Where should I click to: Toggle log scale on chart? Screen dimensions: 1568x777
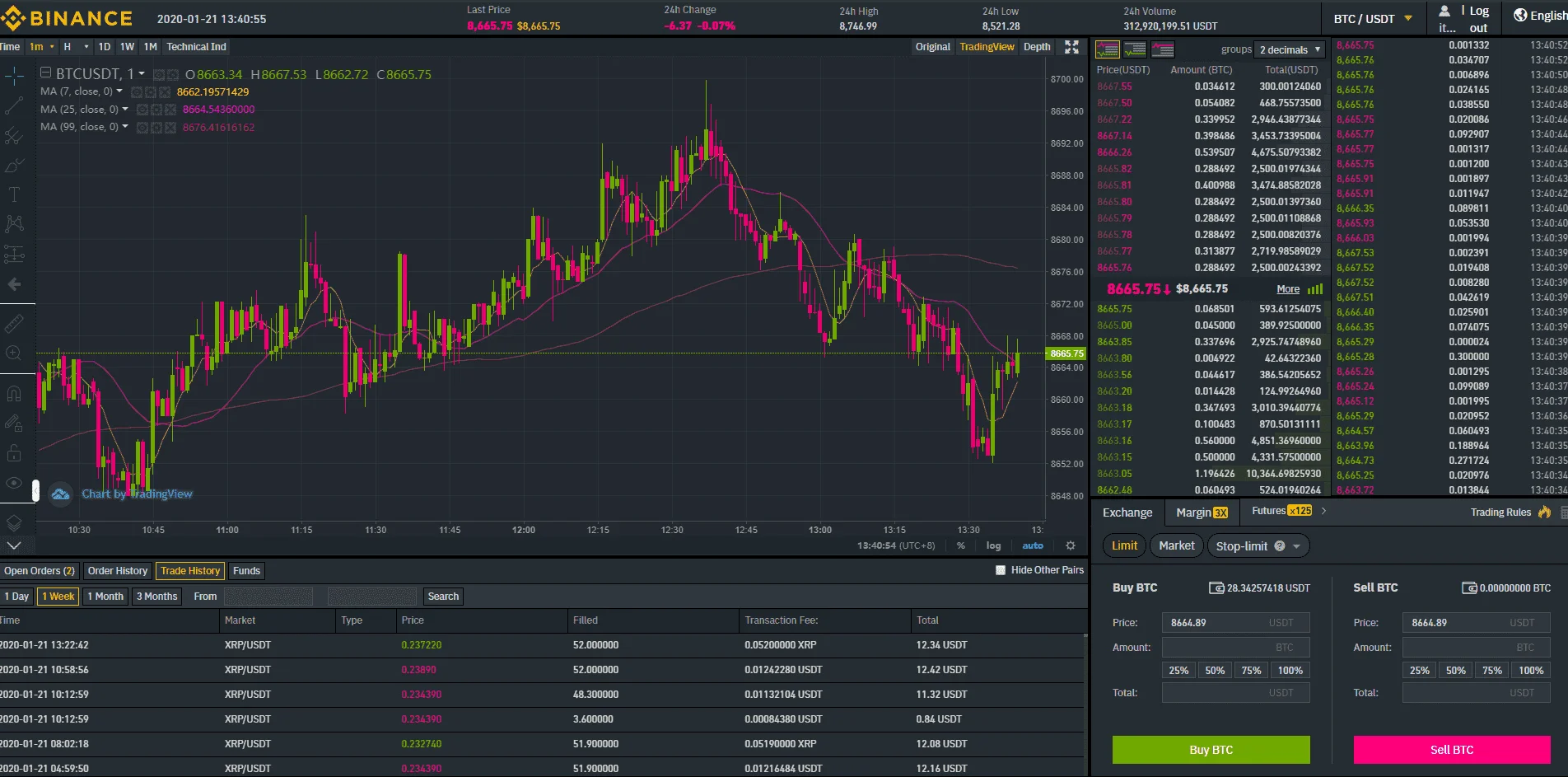[994, 545]
